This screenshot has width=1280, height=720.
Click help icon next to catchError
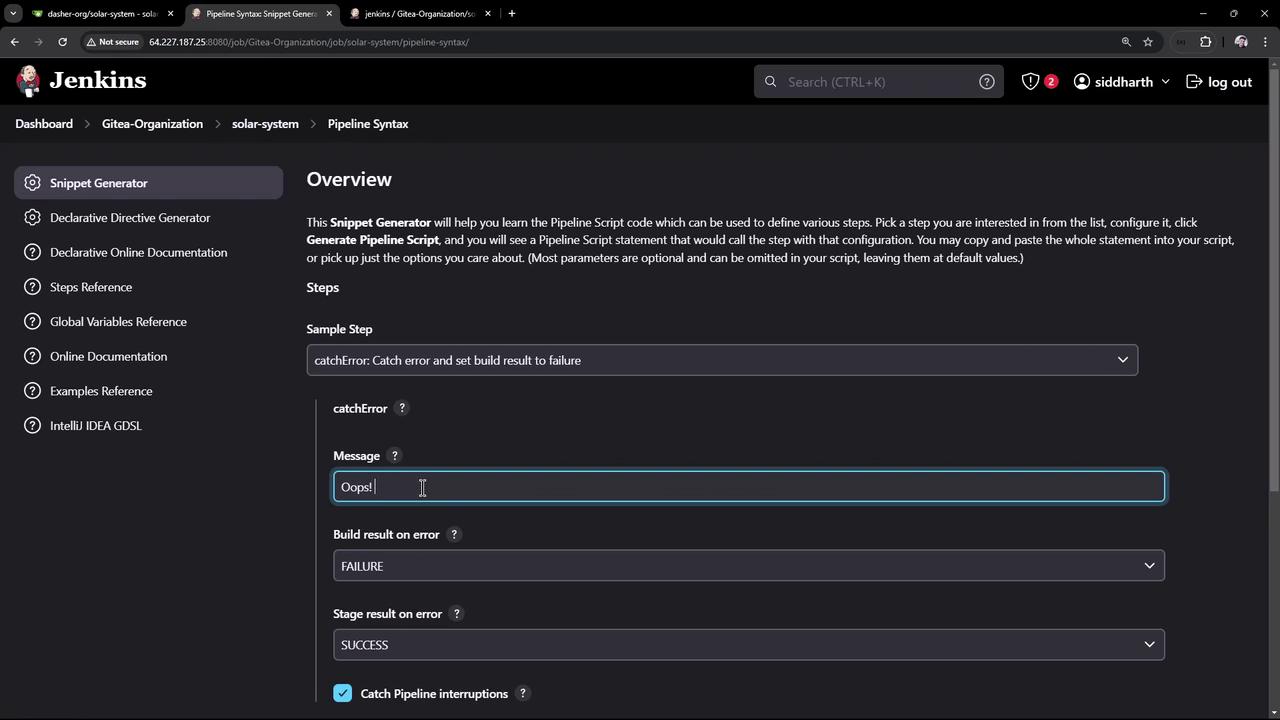tap(402, 408)
